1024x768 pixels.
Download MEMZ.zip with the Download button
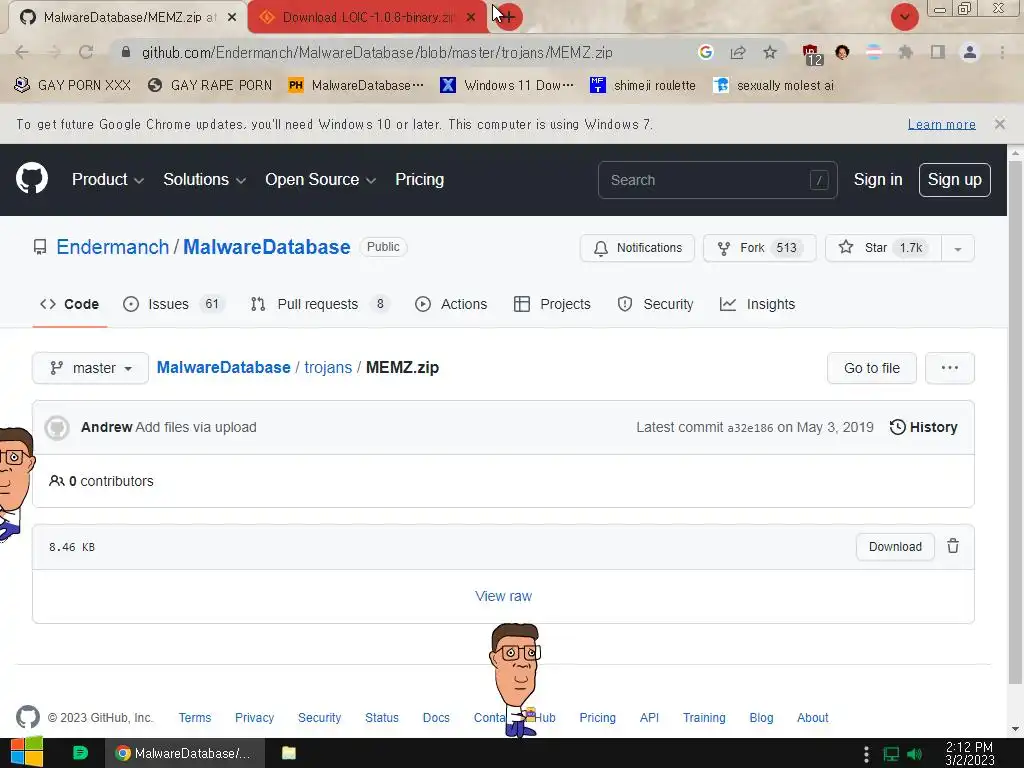click(x=895, y=547)
